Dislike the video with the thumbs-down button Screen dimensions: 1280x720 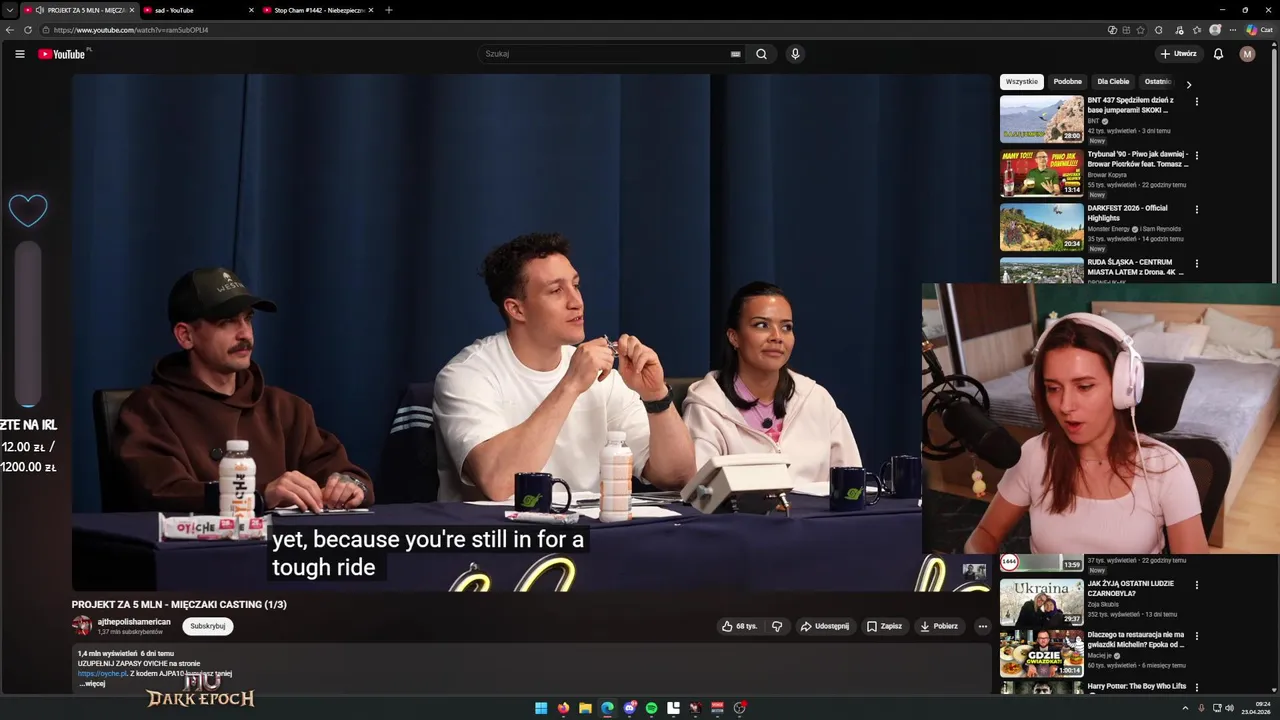(777, 626)
